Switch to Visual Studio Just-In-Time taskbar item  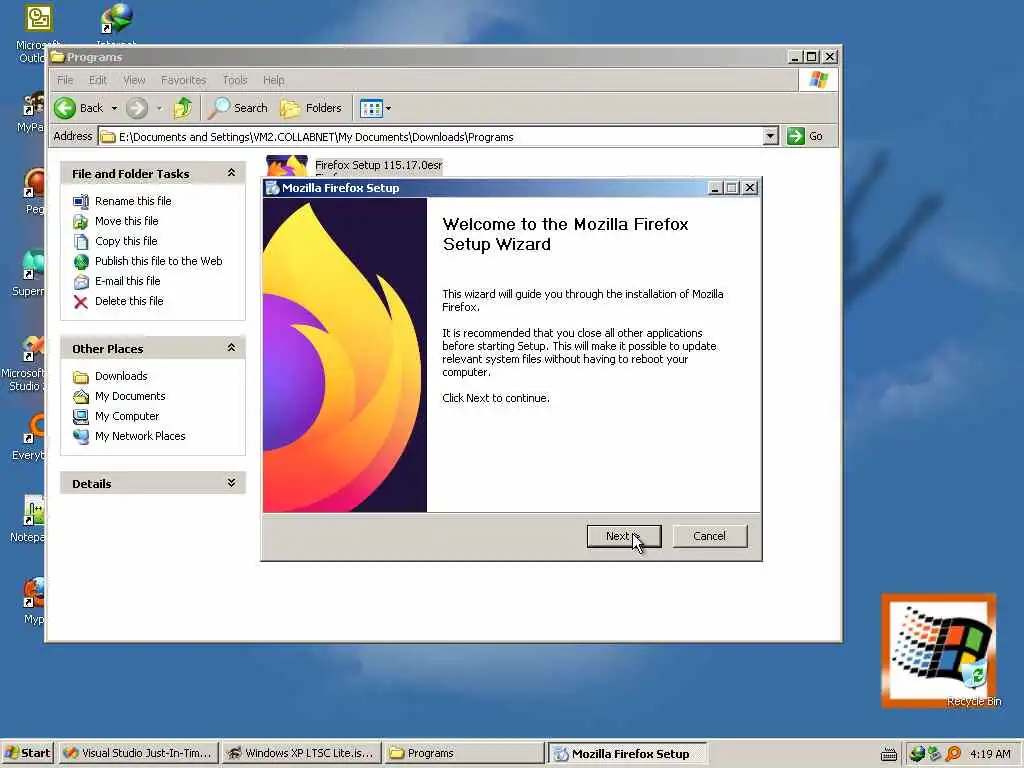pyautogui.click(x=139, y=753)
